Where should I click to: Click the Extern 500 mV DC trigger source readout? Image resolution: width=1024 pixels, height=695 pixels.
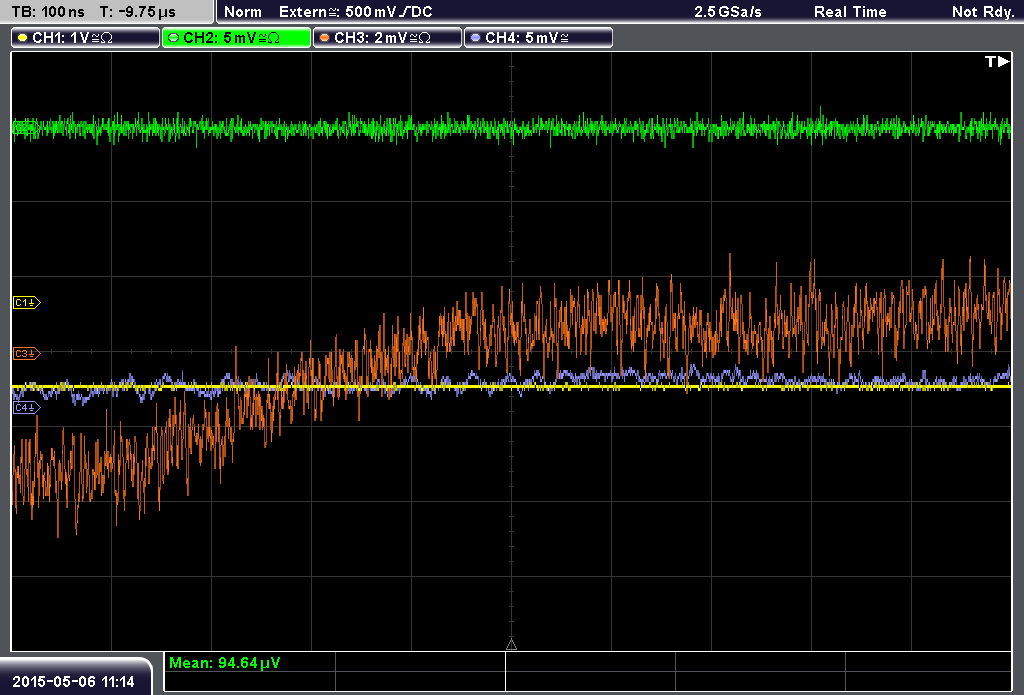coord(356,12)
